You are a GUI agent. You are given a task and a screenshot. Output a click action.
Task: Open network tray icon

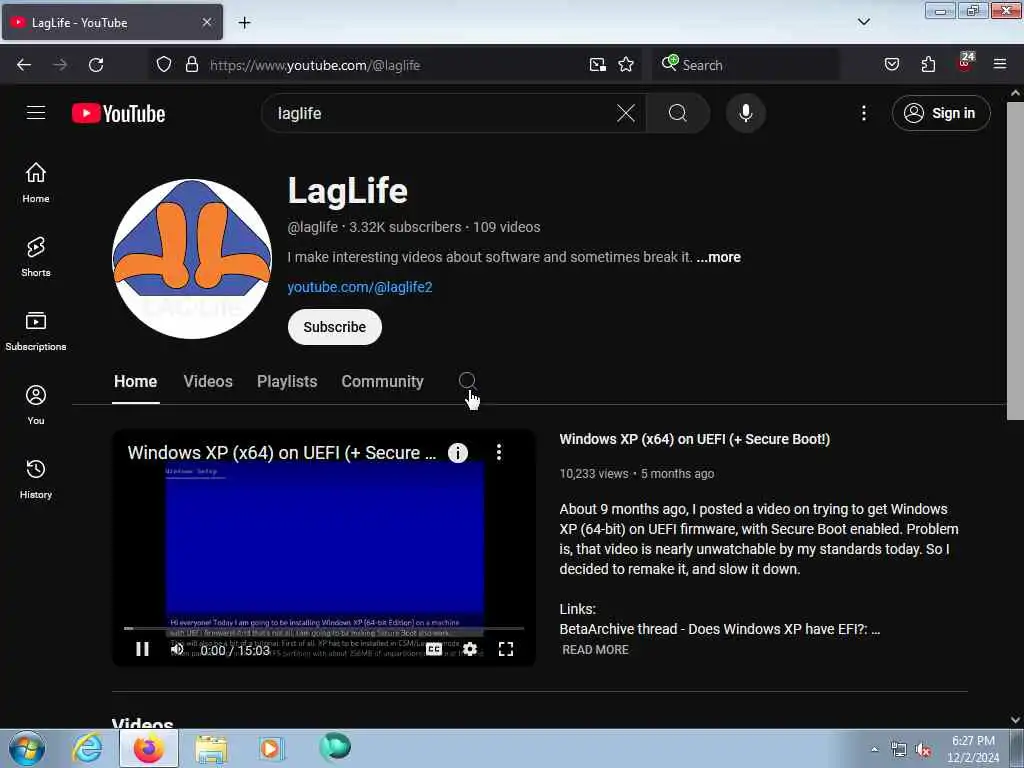click(899, 750)
